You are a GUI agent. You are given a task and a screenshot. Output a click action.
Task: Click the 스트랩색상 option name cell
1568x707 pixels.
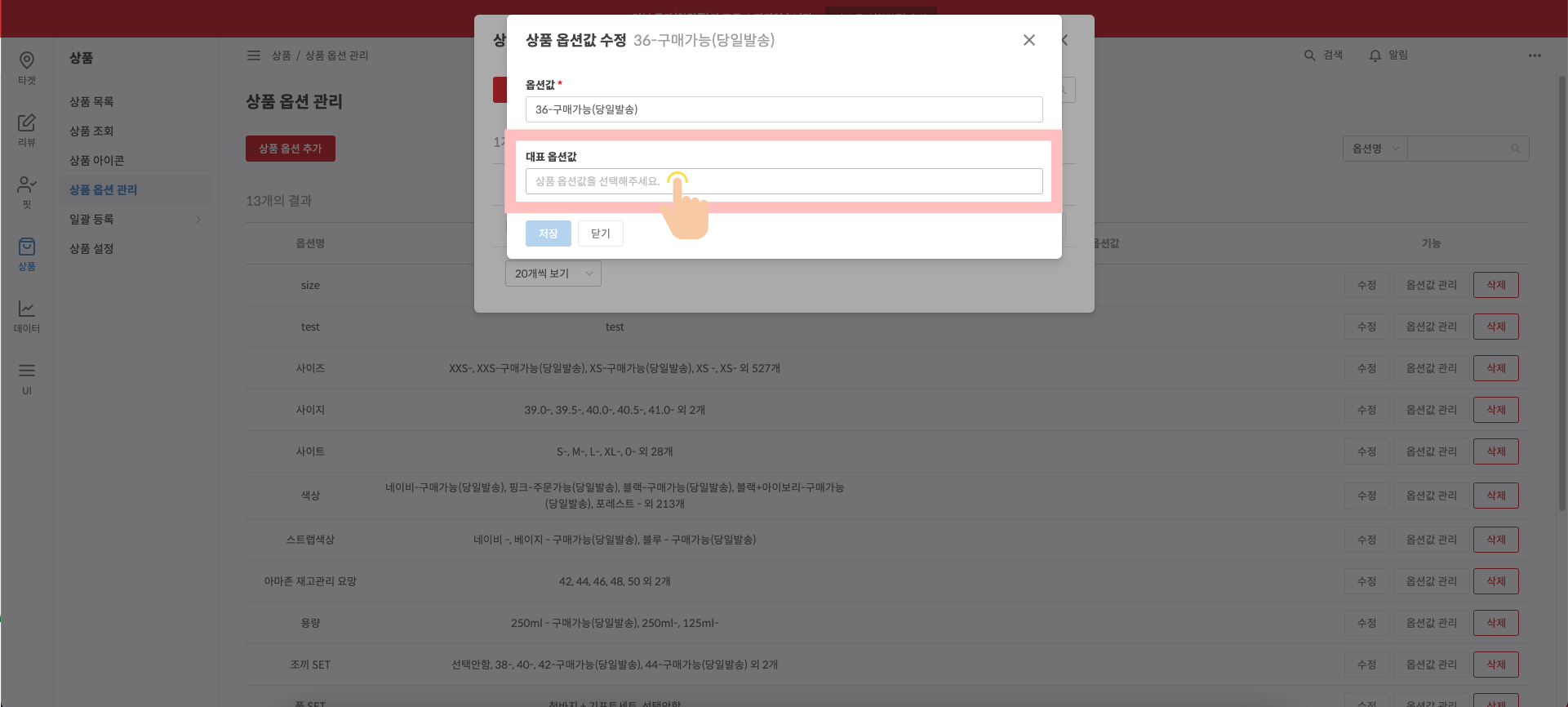(310, 540)
